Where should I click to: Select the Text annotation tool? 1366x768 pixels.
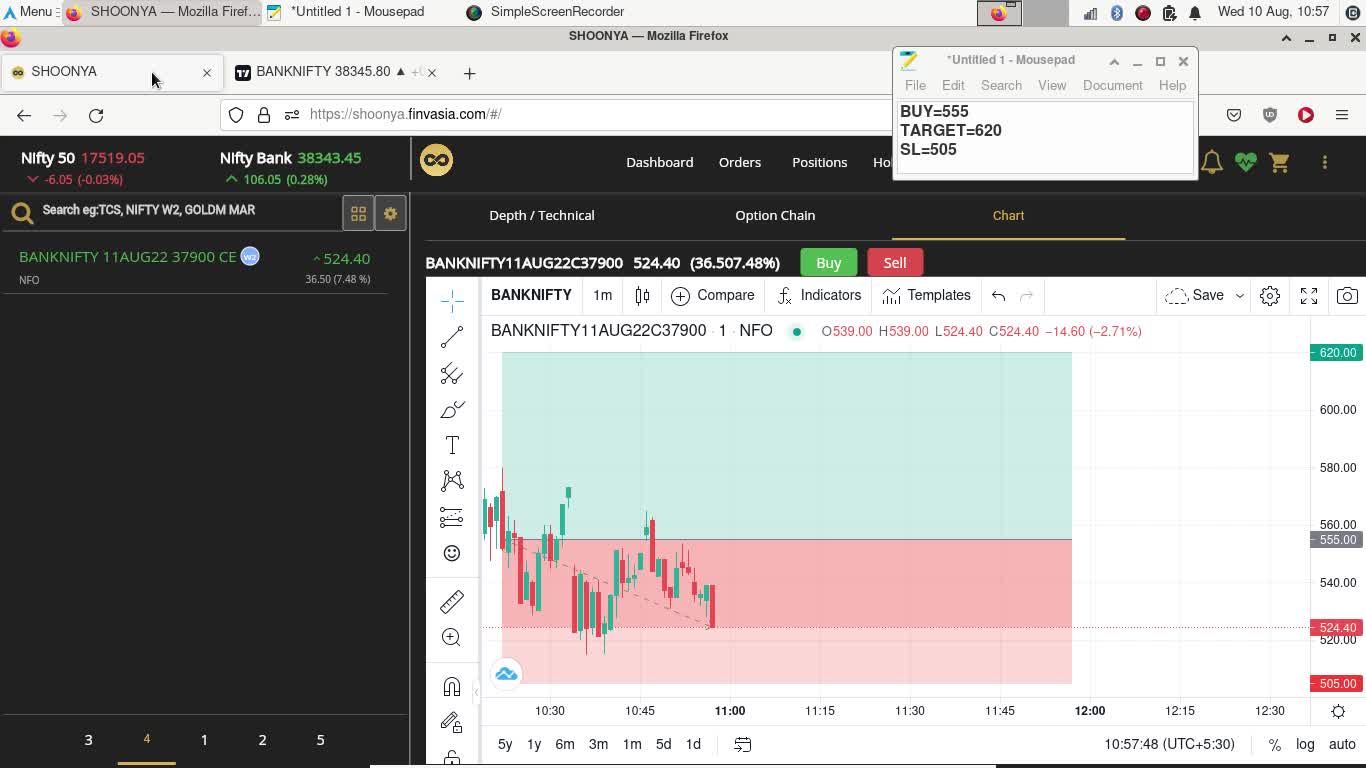[452, 445]
